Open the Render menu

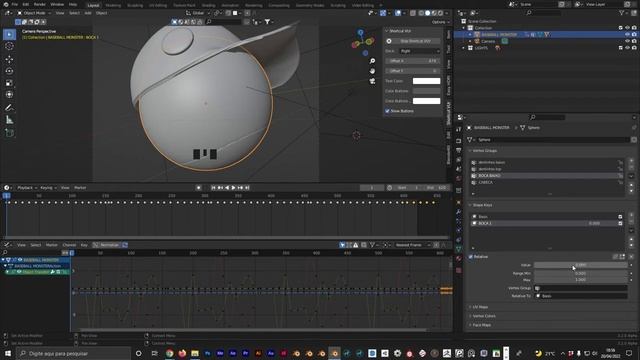coord(40,4)
